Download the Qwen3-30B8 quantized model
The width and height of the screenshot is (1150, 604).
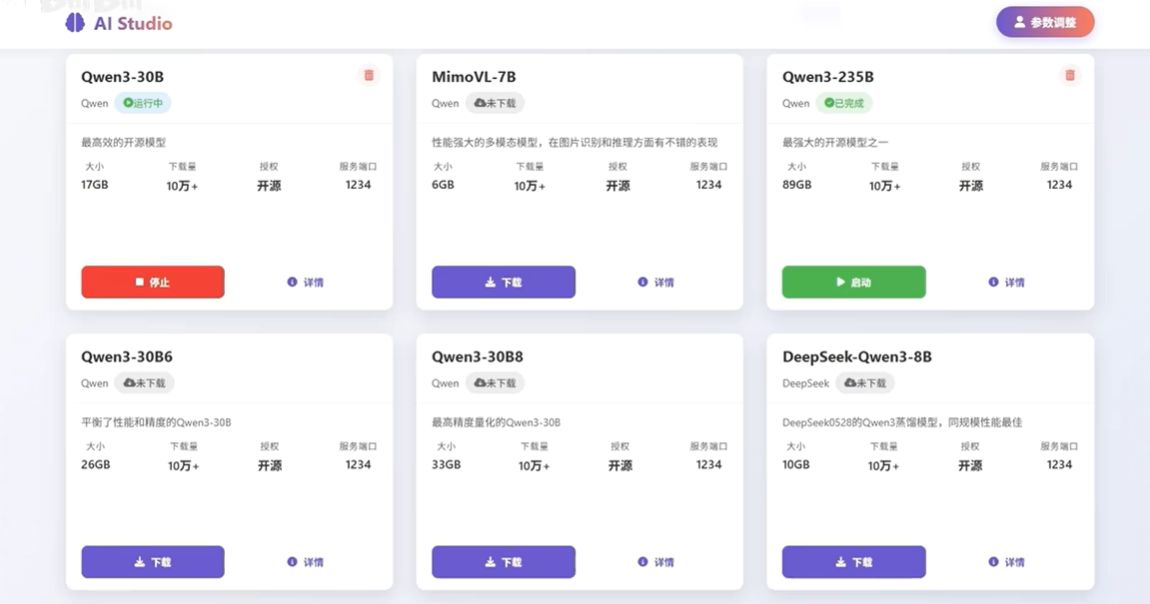click(503, 562)
